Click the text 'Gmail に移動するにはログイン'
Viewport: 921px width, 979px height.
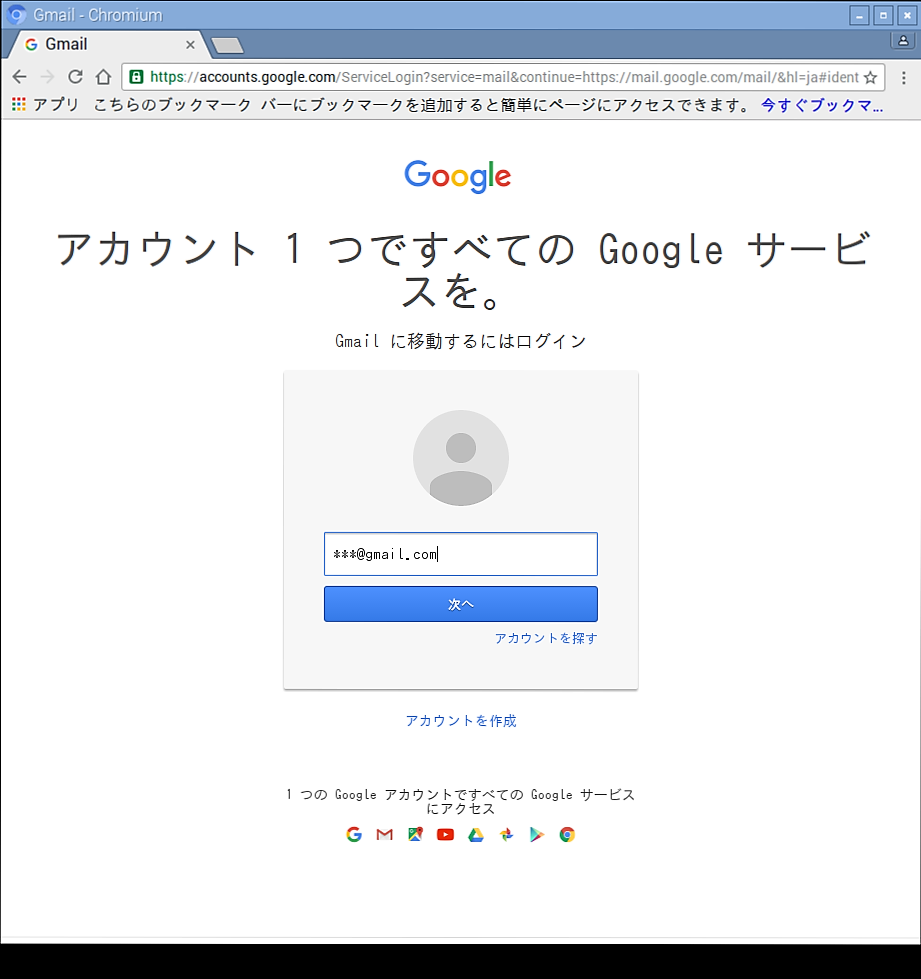point(461,341)
